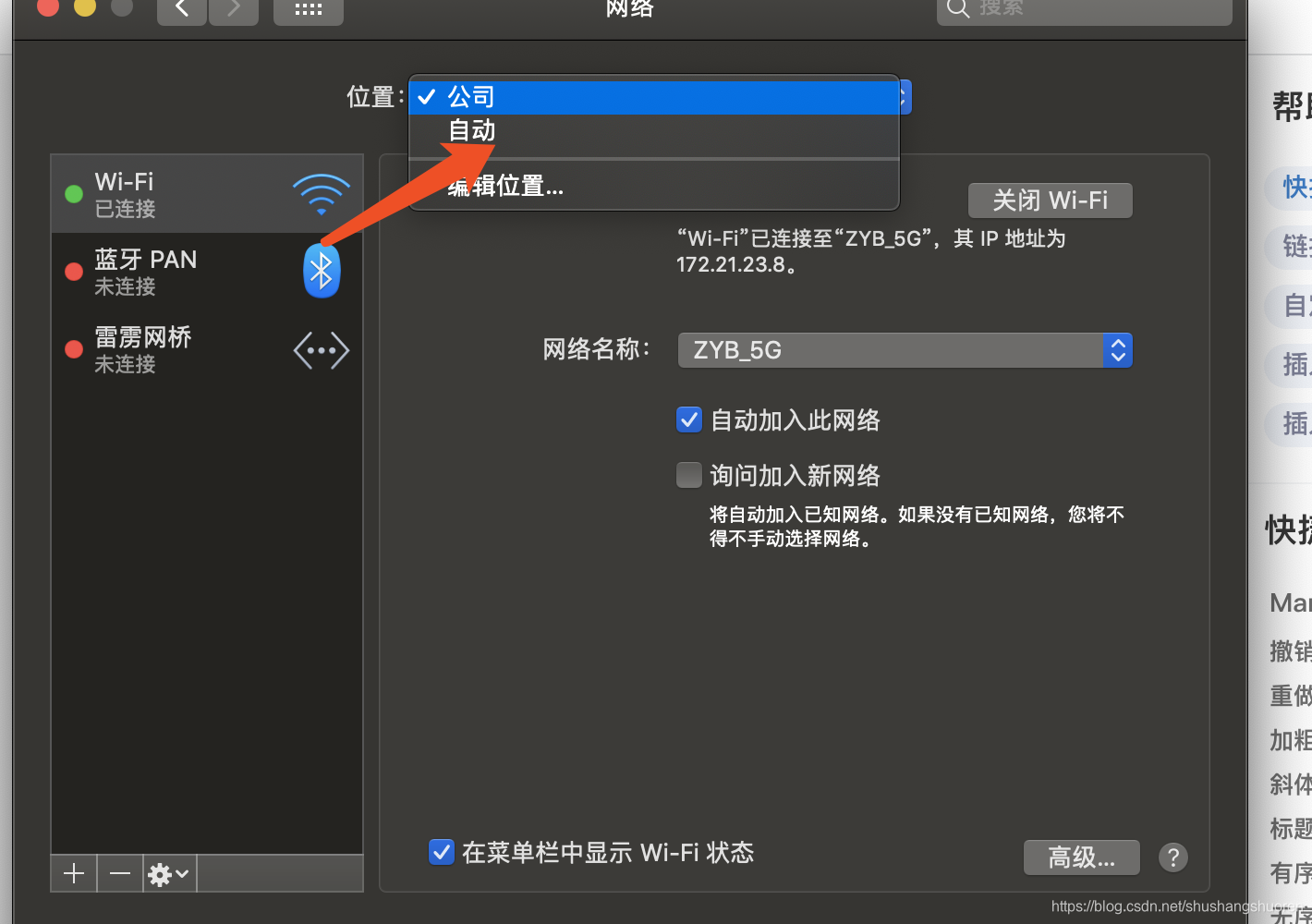Click the 将自动加入已知网络 description text
Screen dimensions: 1312x924
917,527
